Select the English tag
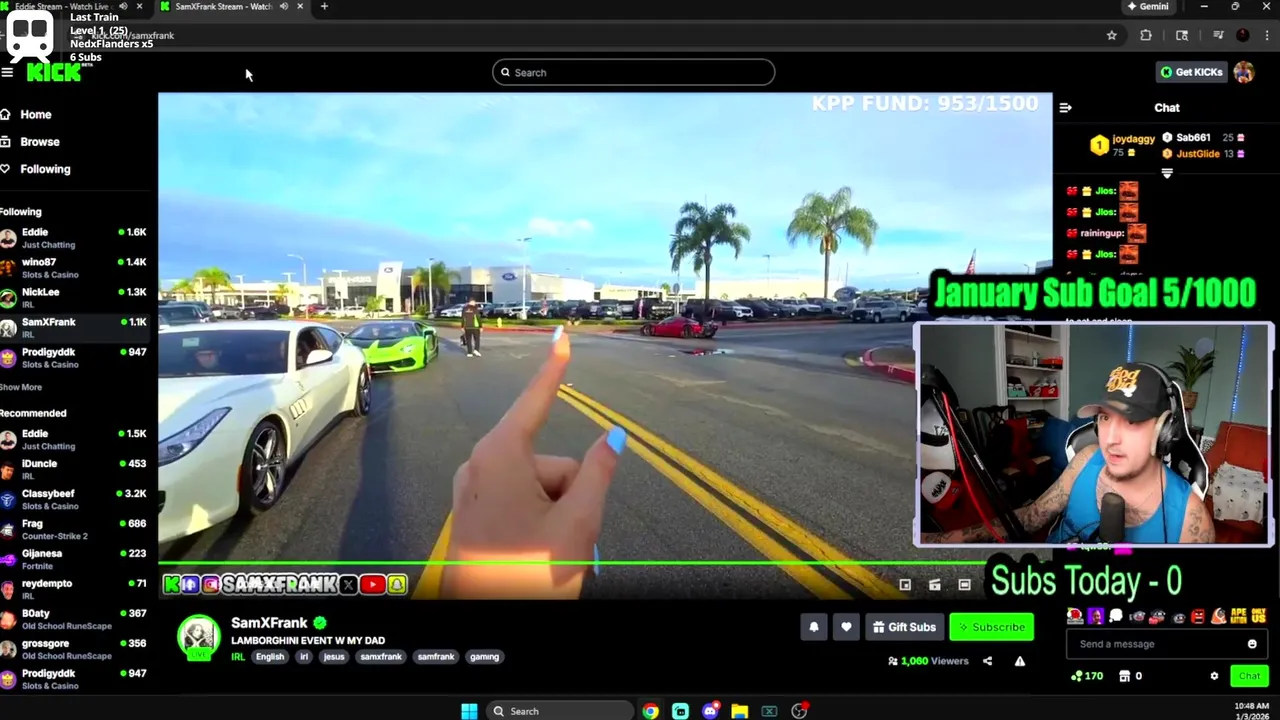Viewport: 1280px width, 720px height. (269, 657)
